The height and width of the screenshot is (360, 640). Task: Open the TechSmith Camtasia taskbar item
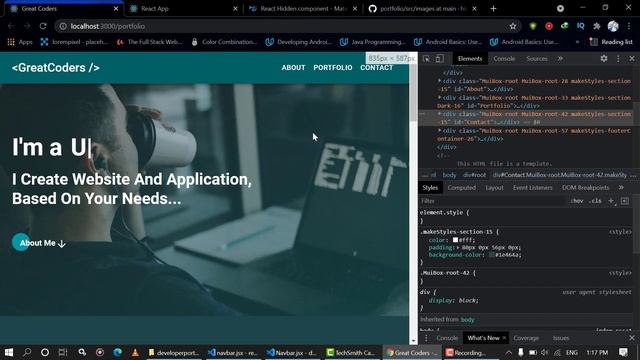[x=351, y=352]
